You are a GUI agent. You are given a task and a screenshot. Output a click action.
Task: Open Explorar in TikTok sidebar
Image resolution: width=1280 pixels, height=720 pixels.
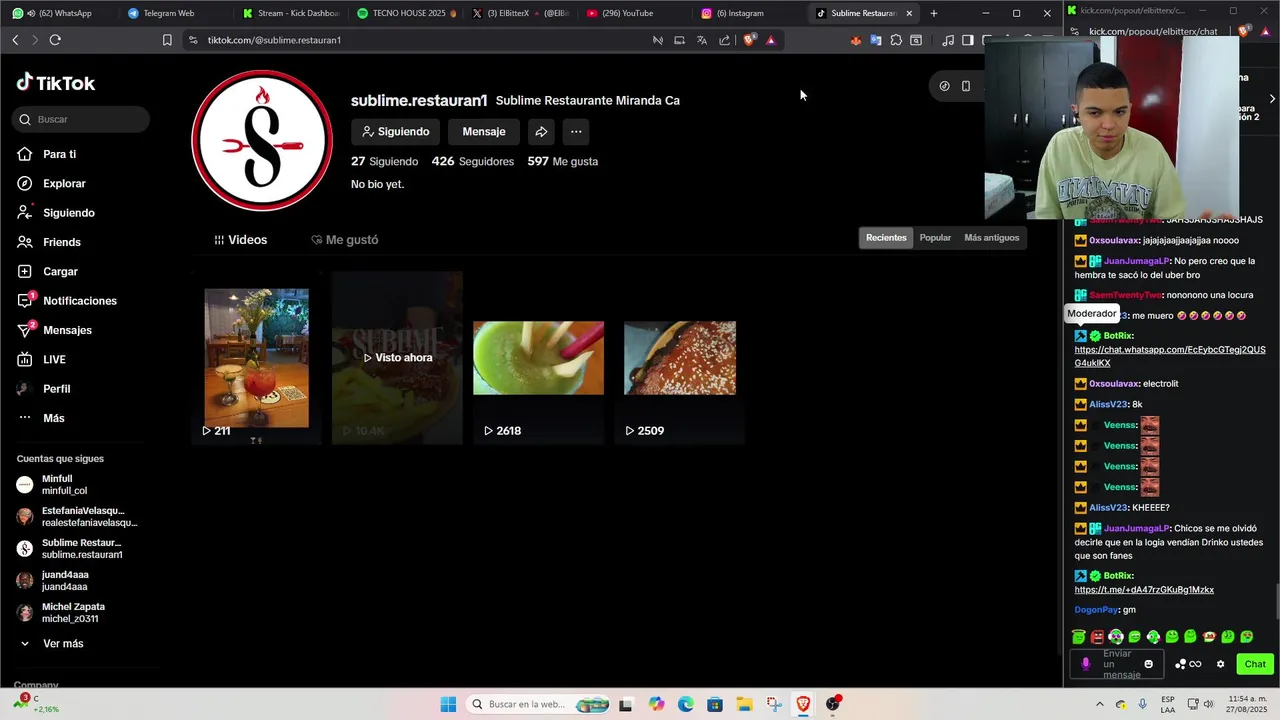coord(64,183)
